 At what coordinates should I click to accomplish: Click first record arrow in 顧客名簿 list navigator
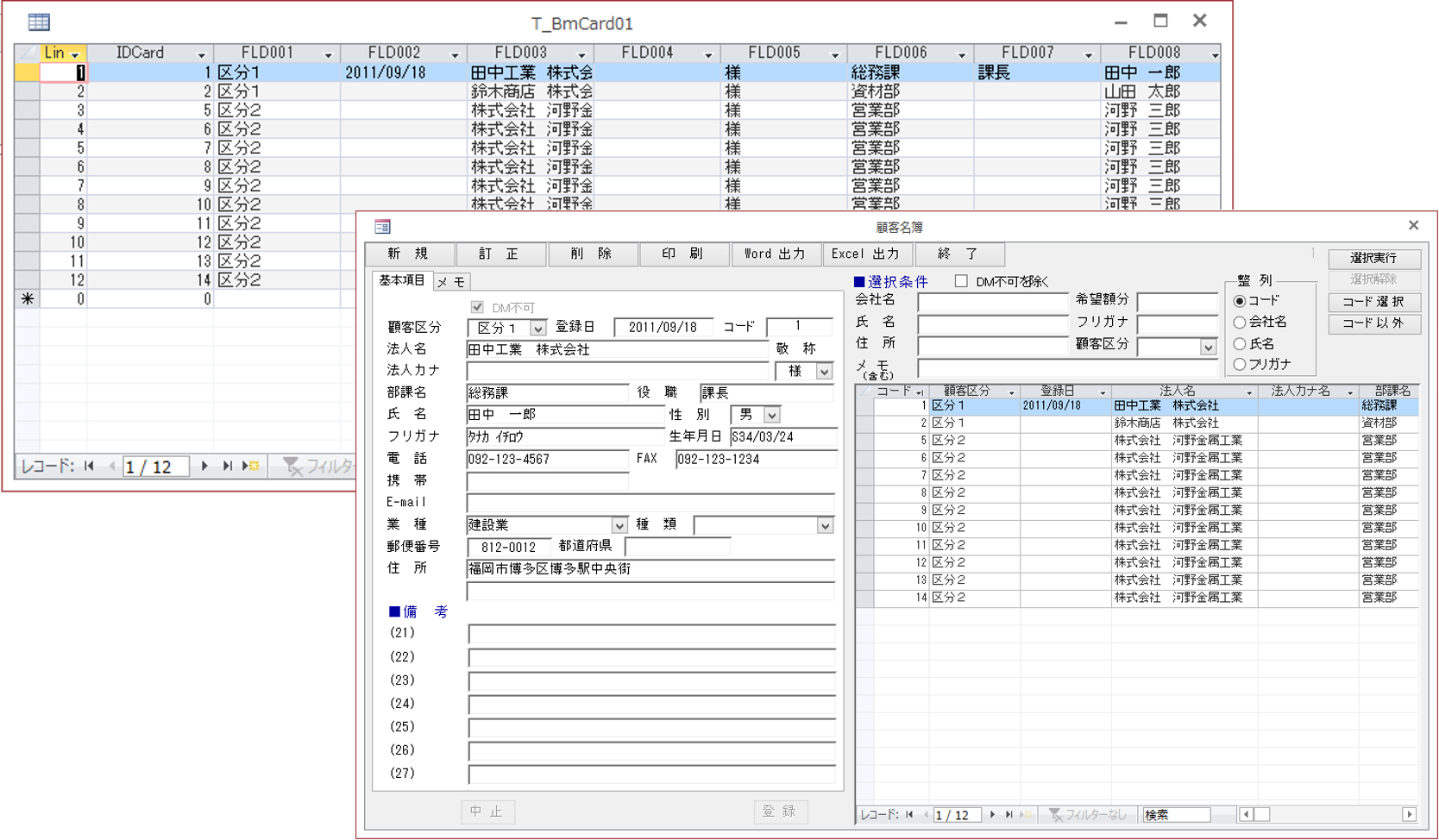[x=909, y=814]
